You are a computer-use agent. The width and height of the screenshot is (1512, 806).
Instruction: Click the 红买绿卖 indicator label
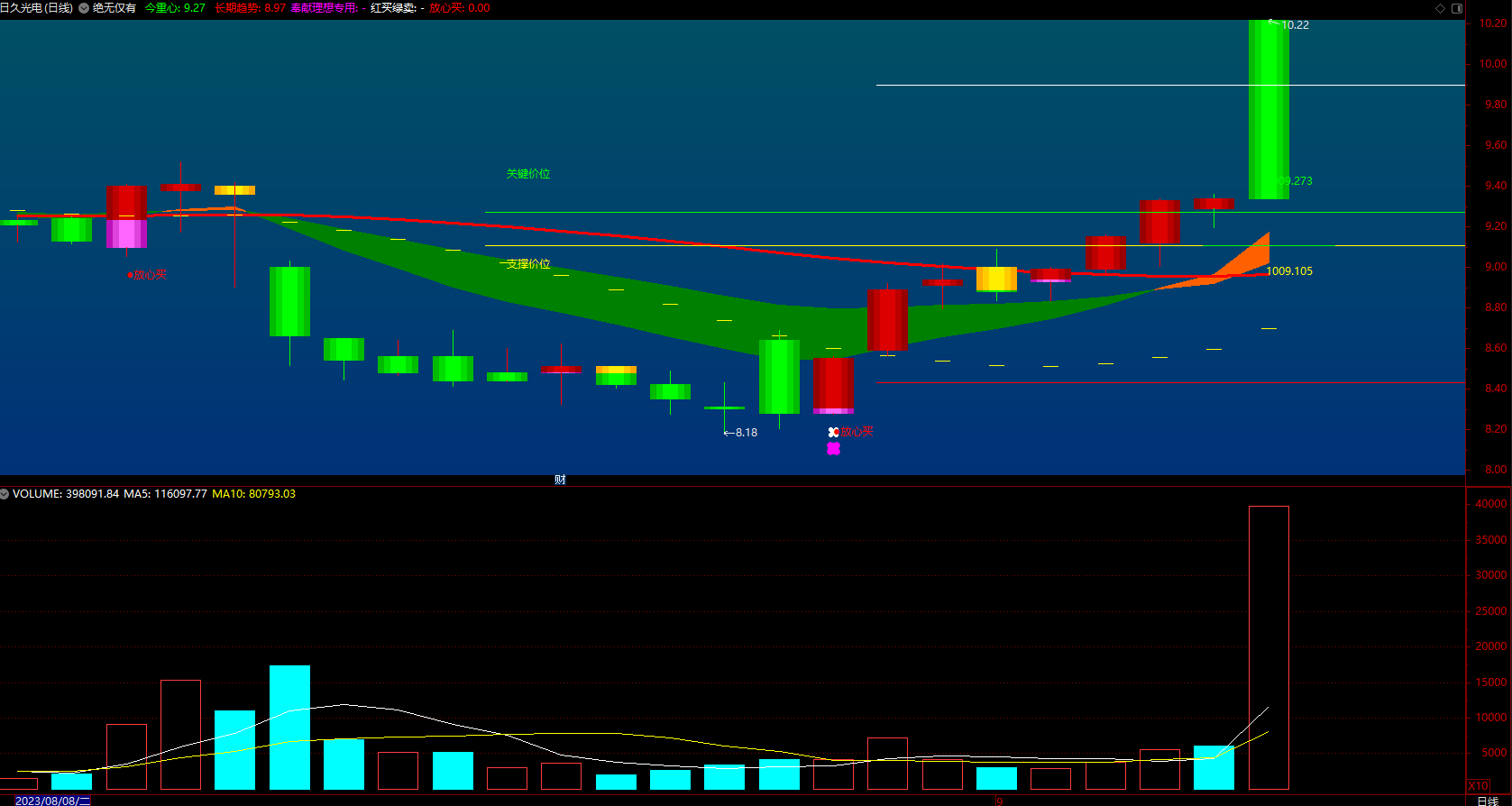coord(393,8)
